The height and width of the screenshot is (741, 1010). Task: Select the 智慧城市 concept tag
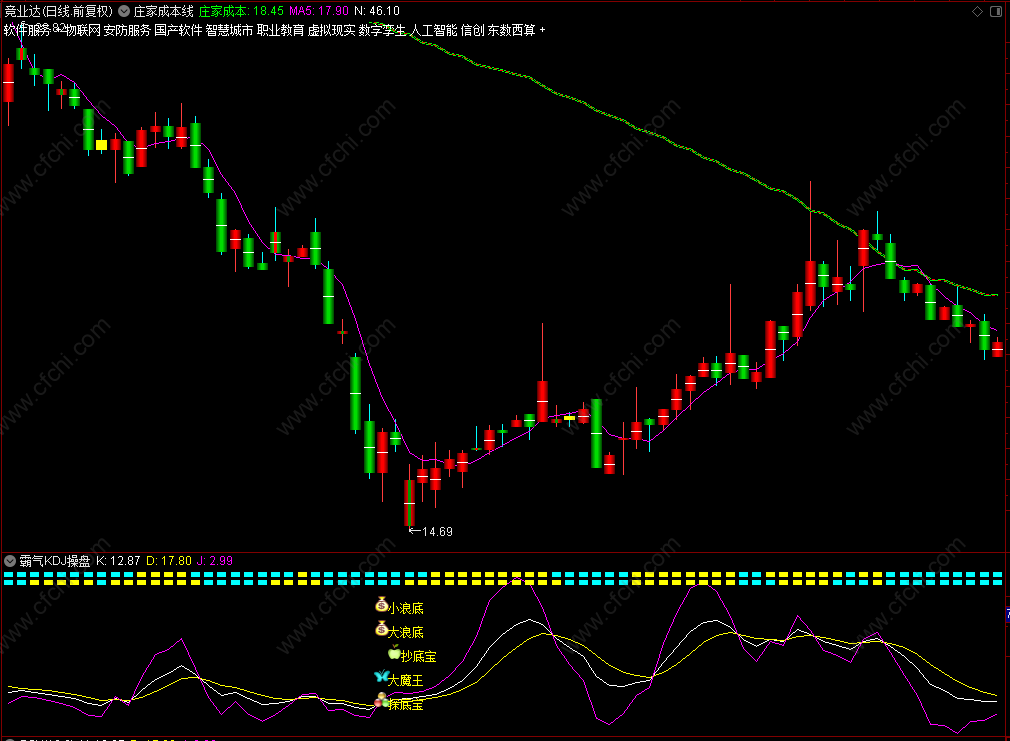pos(229,30)
